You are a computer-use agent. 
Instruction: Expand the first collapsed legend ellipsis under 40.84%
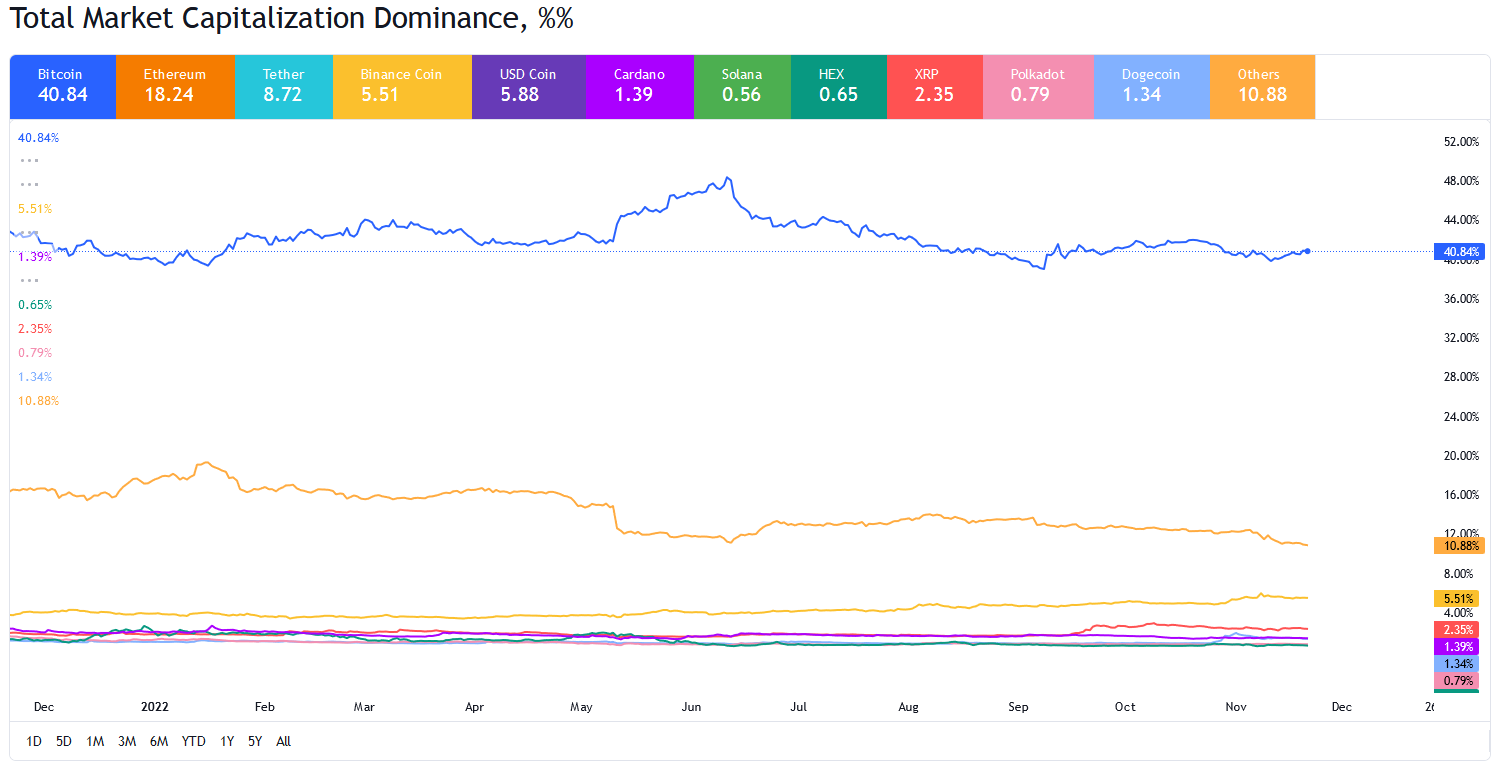(x=29, y=161)
